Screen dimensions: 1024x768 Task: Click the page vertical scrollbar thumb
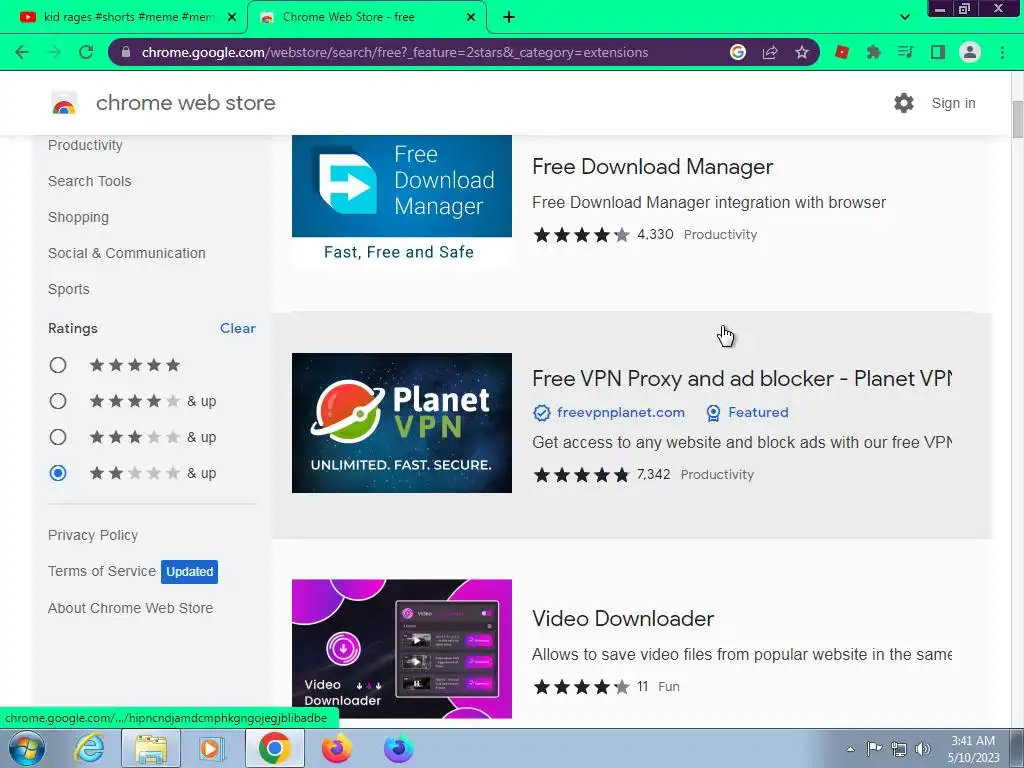[1017, 120]
